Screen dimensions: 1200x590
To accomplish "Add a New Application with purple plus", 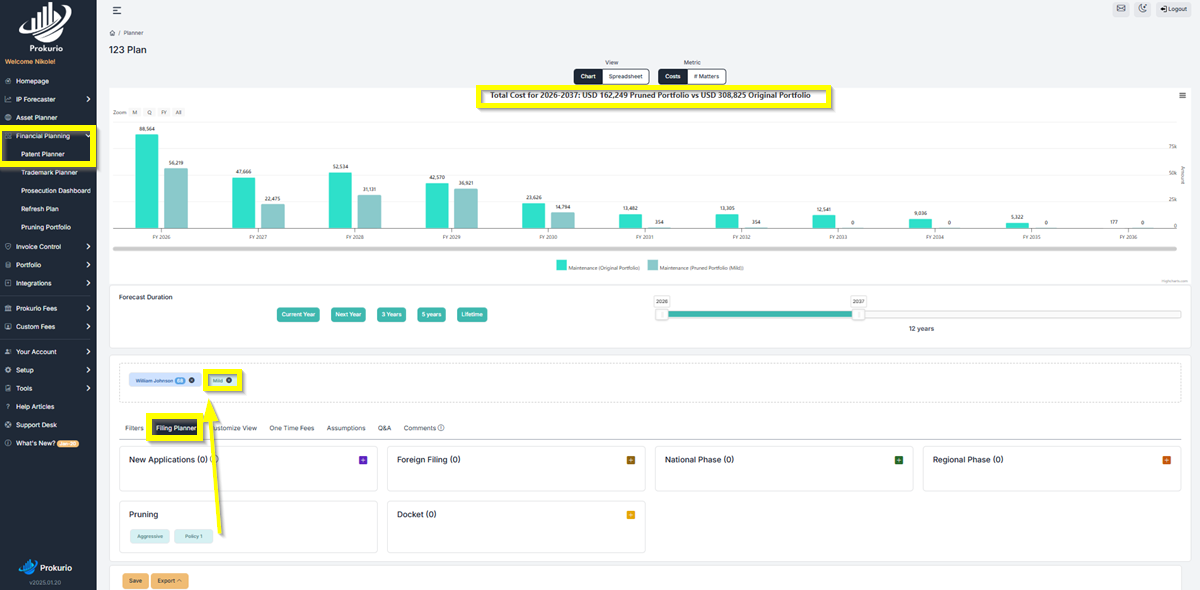I will [x=363, y=460].
